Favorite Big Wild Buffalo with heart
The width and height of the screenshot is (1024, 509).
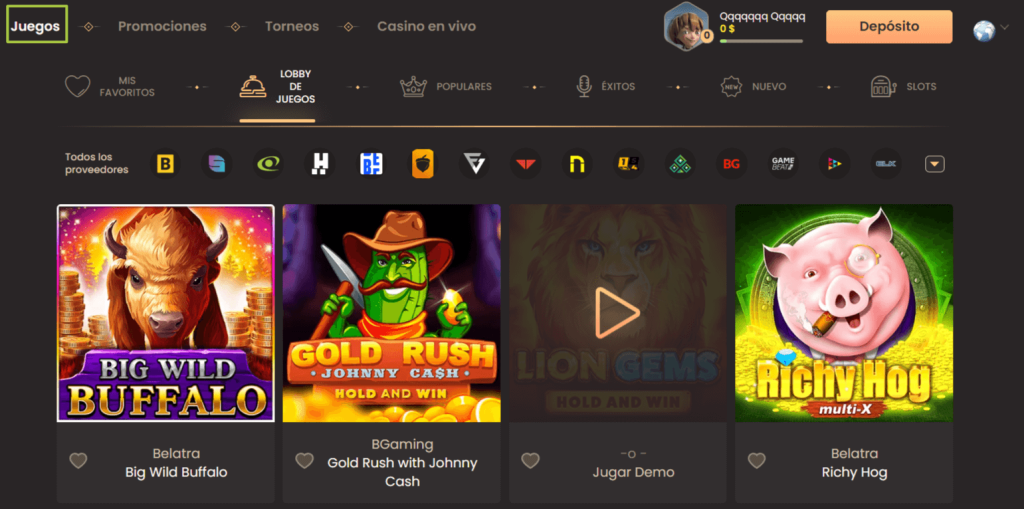pos(78,461)
